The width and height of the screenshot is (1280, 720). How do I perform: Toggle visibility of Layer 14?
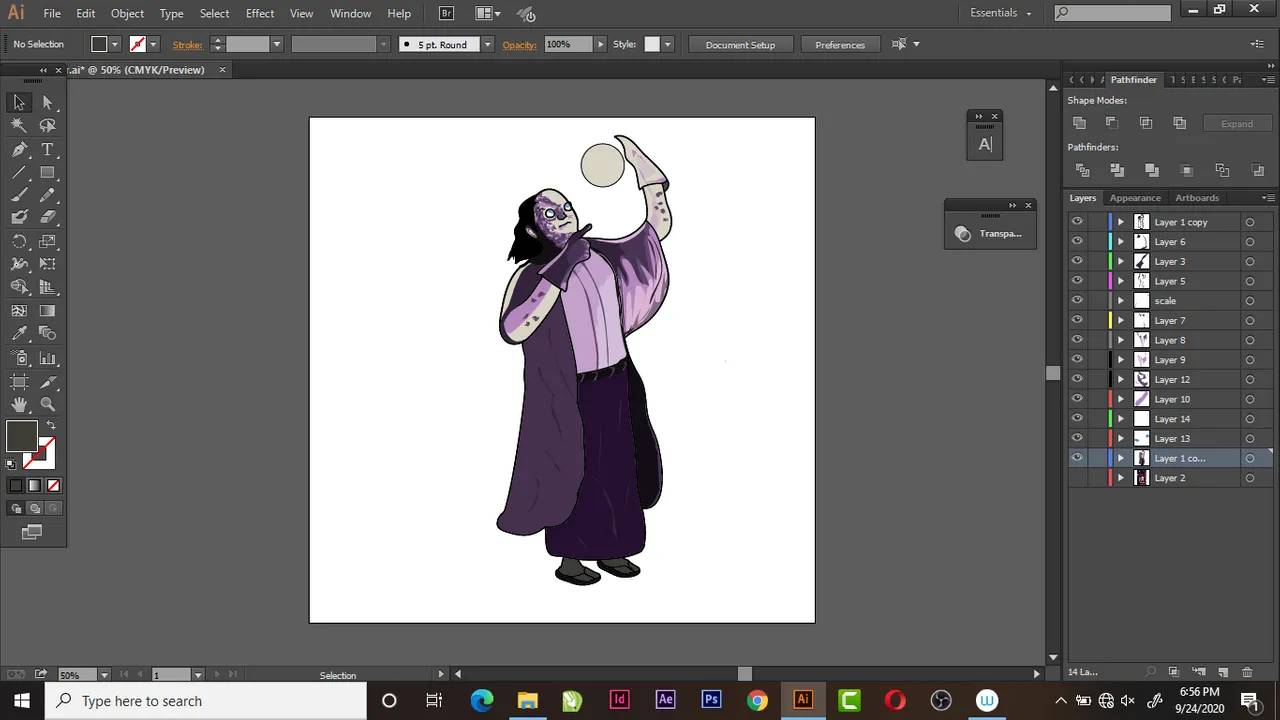click(1077, 419)
